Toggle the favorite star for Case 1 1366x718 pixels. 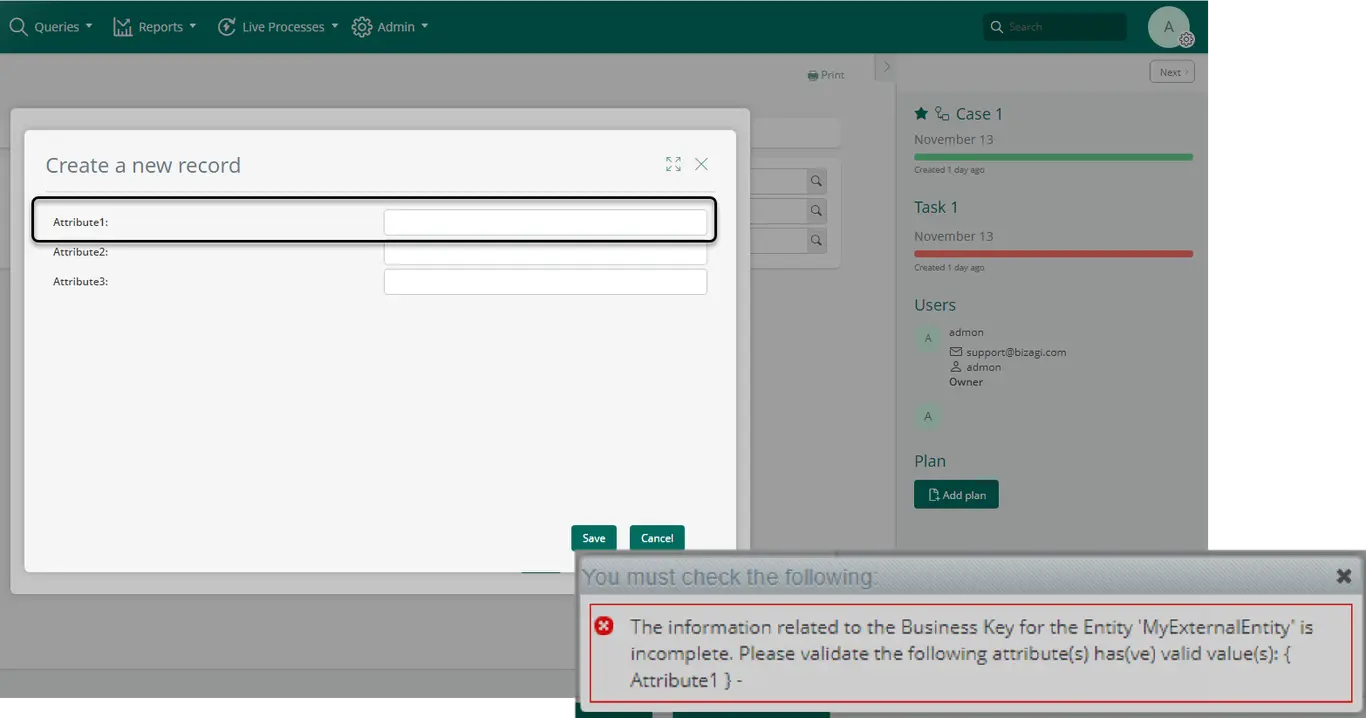(921, 114)
